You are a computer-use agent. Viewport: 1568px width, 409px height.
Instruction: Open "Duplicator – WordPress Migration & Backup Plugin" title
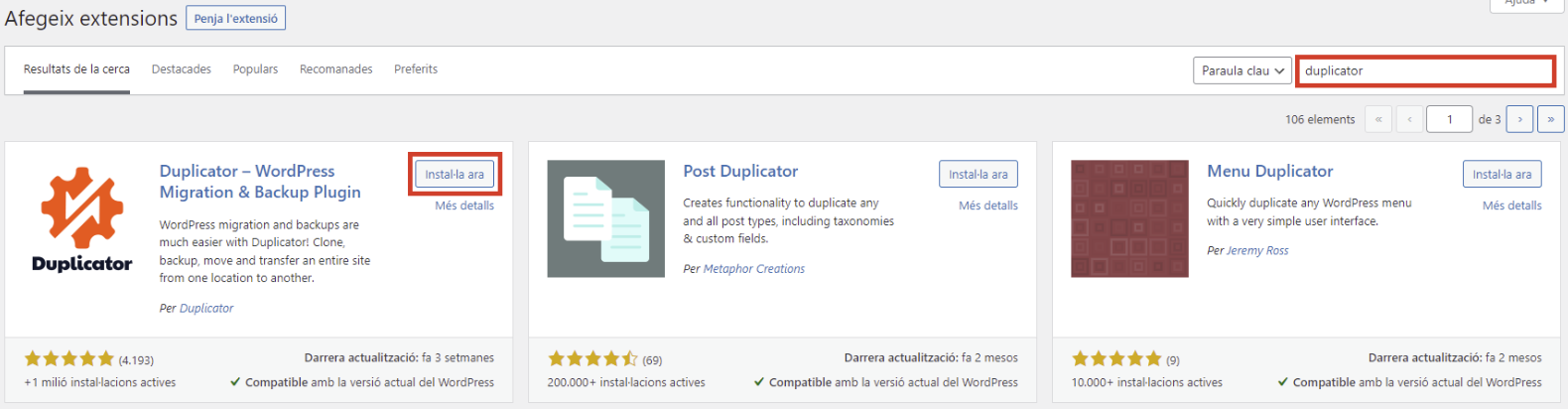(260, 182)
